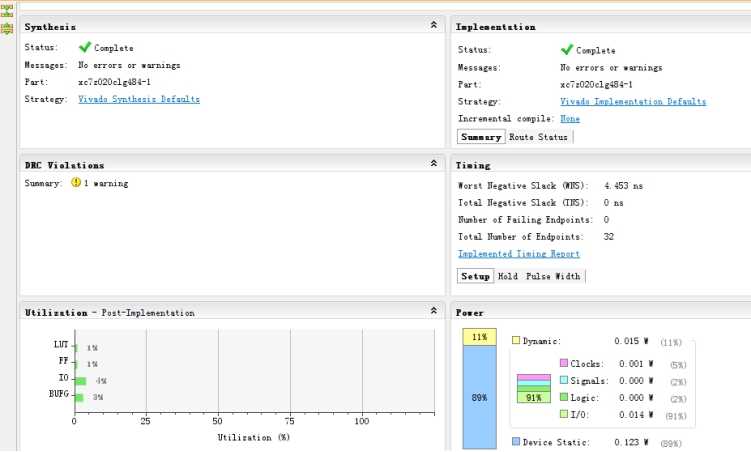Viewport: 751px width, 452px height.
Task: Click the Synthesis green checkmark icon
Action: pyautogui.click(x=85, y=47)
